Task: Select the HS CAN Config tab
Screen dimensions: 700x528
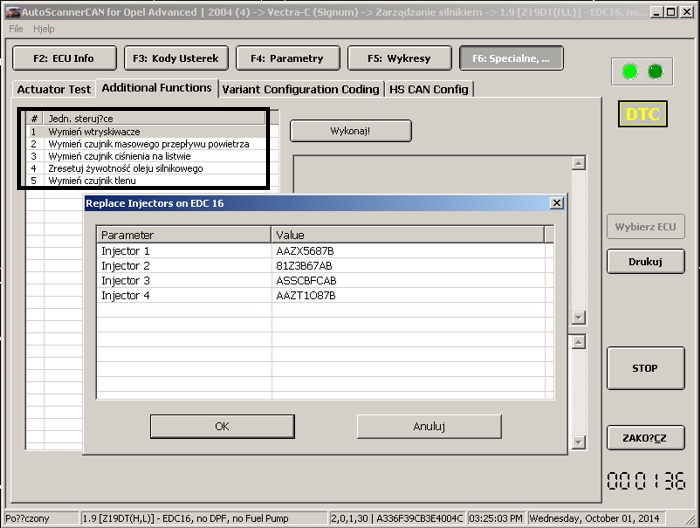Action: [429, 89]
